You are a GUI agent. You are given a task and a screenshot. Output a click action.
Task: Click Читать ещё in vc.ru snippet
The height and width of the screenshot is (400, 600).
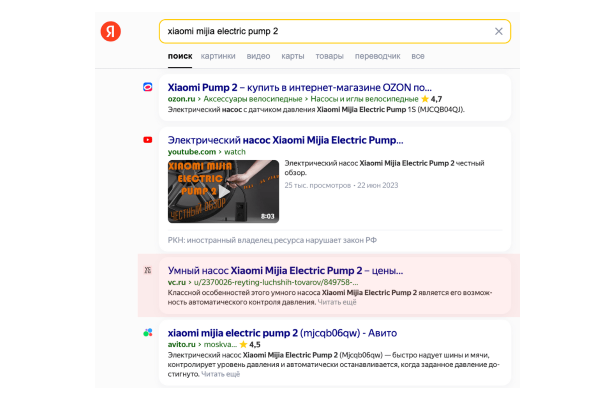pos(337,302)
